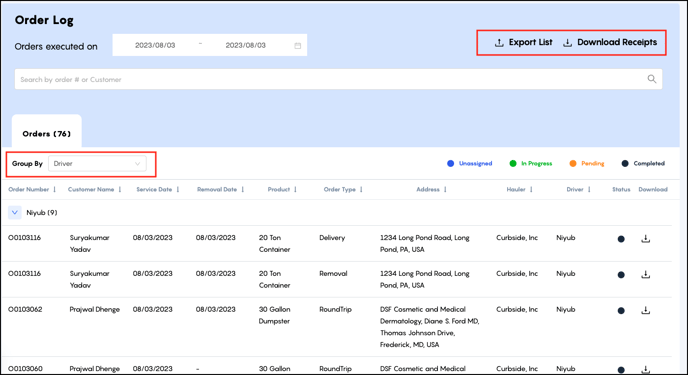Click order number O0103116 in Delivery row
Viewport: 688px width, 375px height.
pos(25,238)
